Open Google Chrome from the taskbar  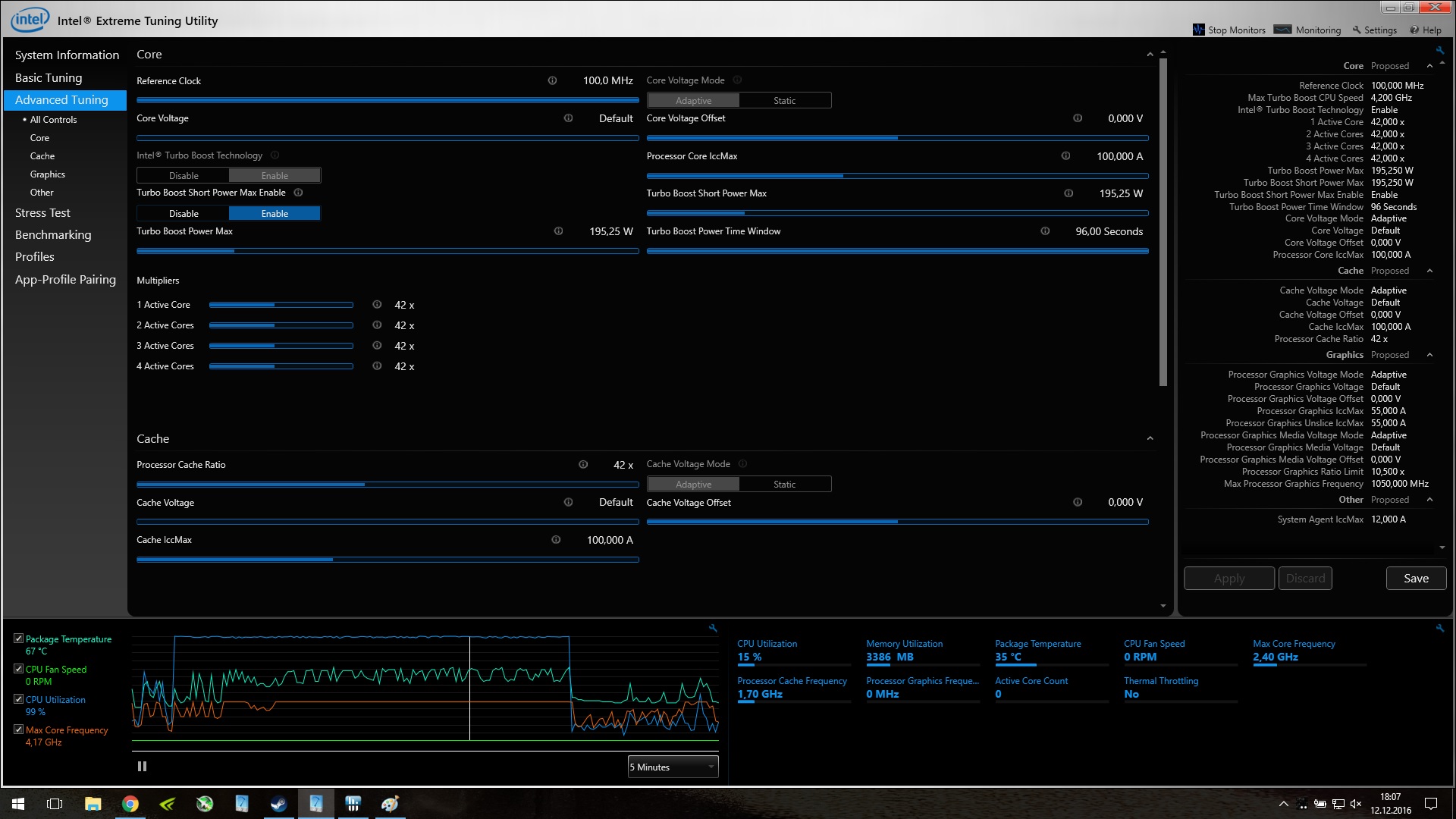[130, 804]
